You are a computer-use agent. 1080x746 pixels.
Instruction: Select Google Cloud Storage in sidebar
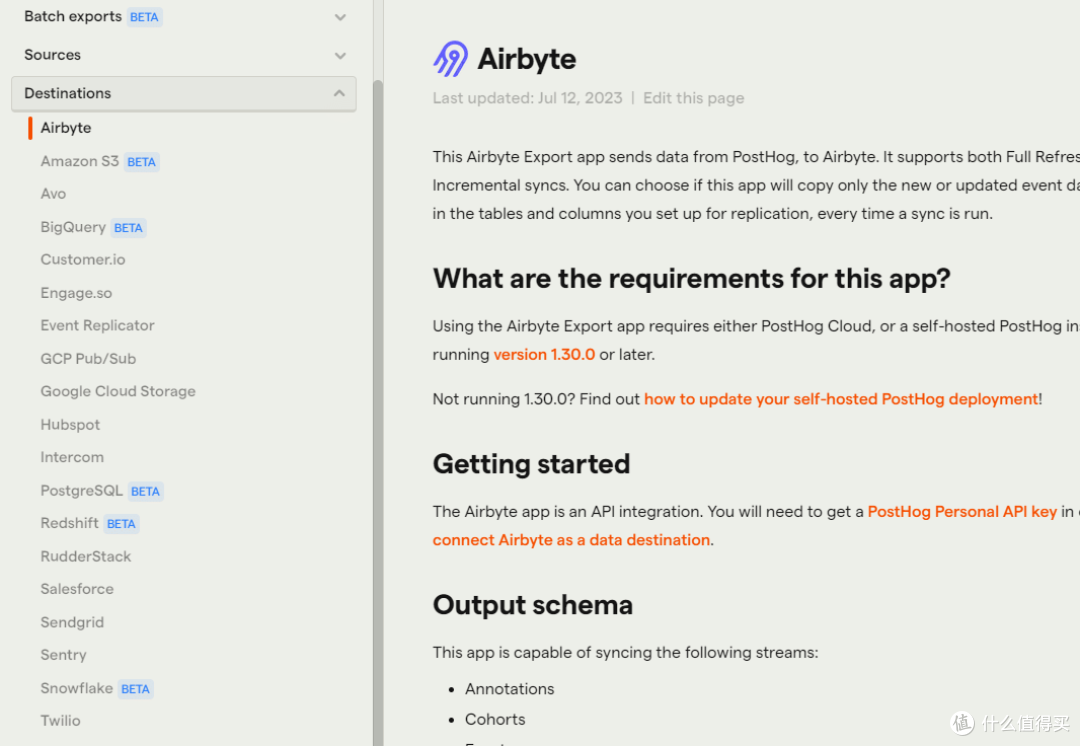(x=118, y=391)
